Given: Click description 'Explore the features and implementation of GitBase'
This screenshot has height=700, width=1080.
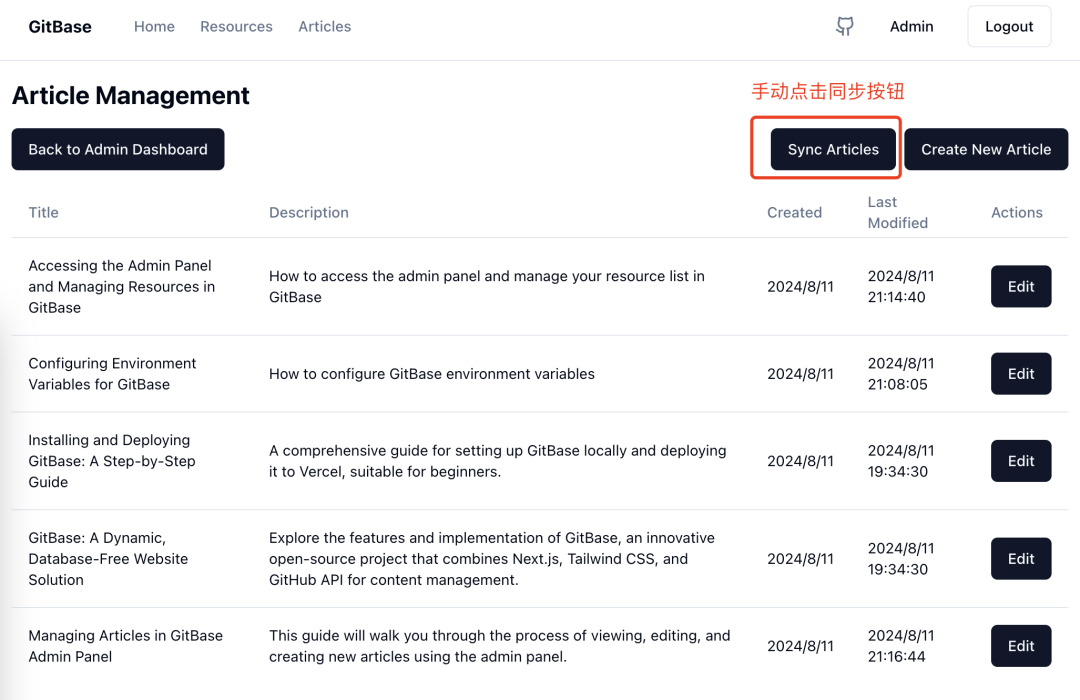Looking at the screenshot, I should [x=492, y=559].
